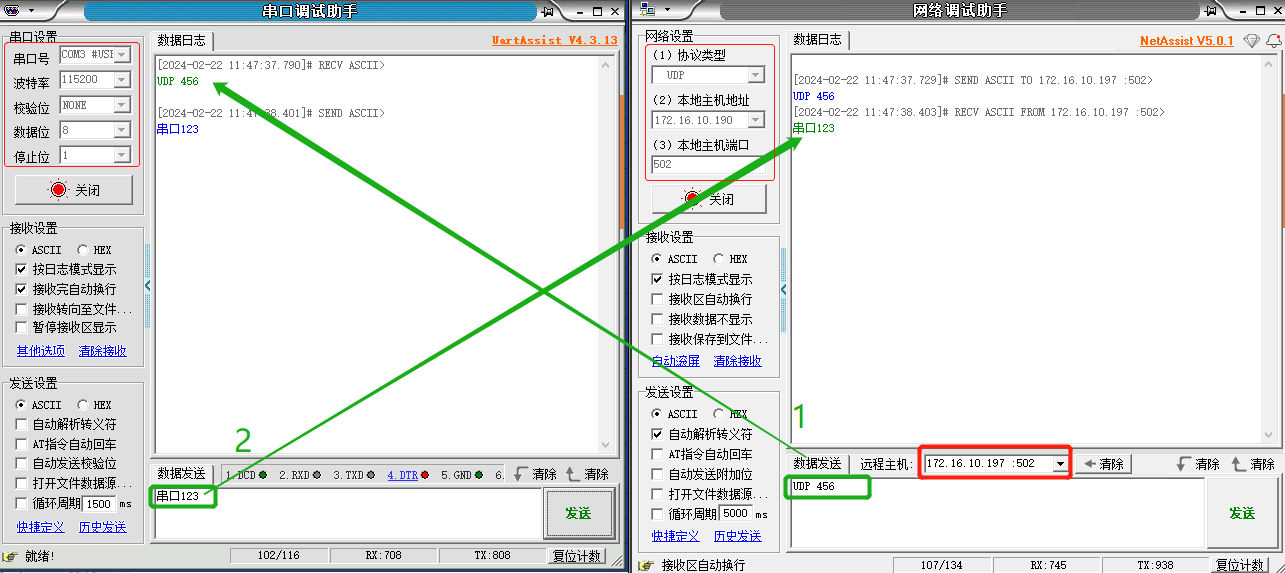This screenshot has height=573, width=1285.
Task: Click the 发送 button in serial assistant
Action: coord(578,513)
